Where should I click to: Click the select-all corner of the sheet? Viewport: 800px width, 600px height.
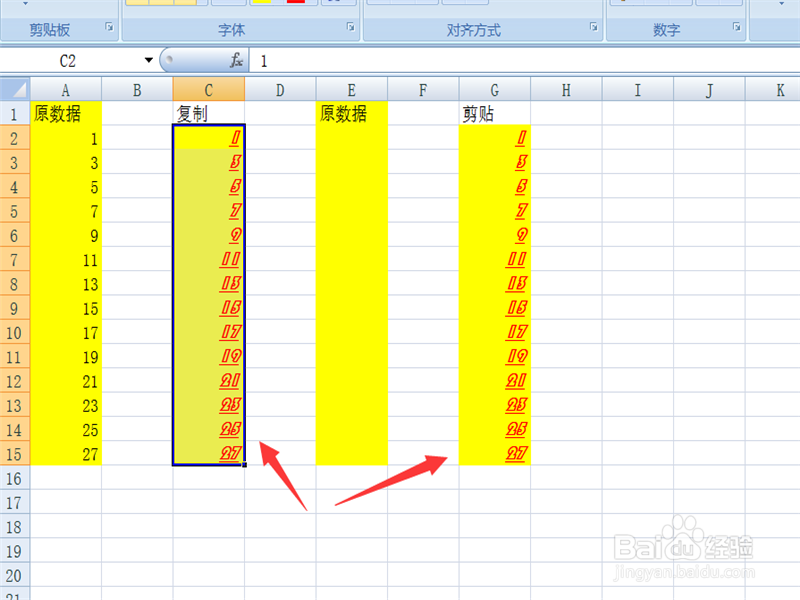(x=15, y=89)
